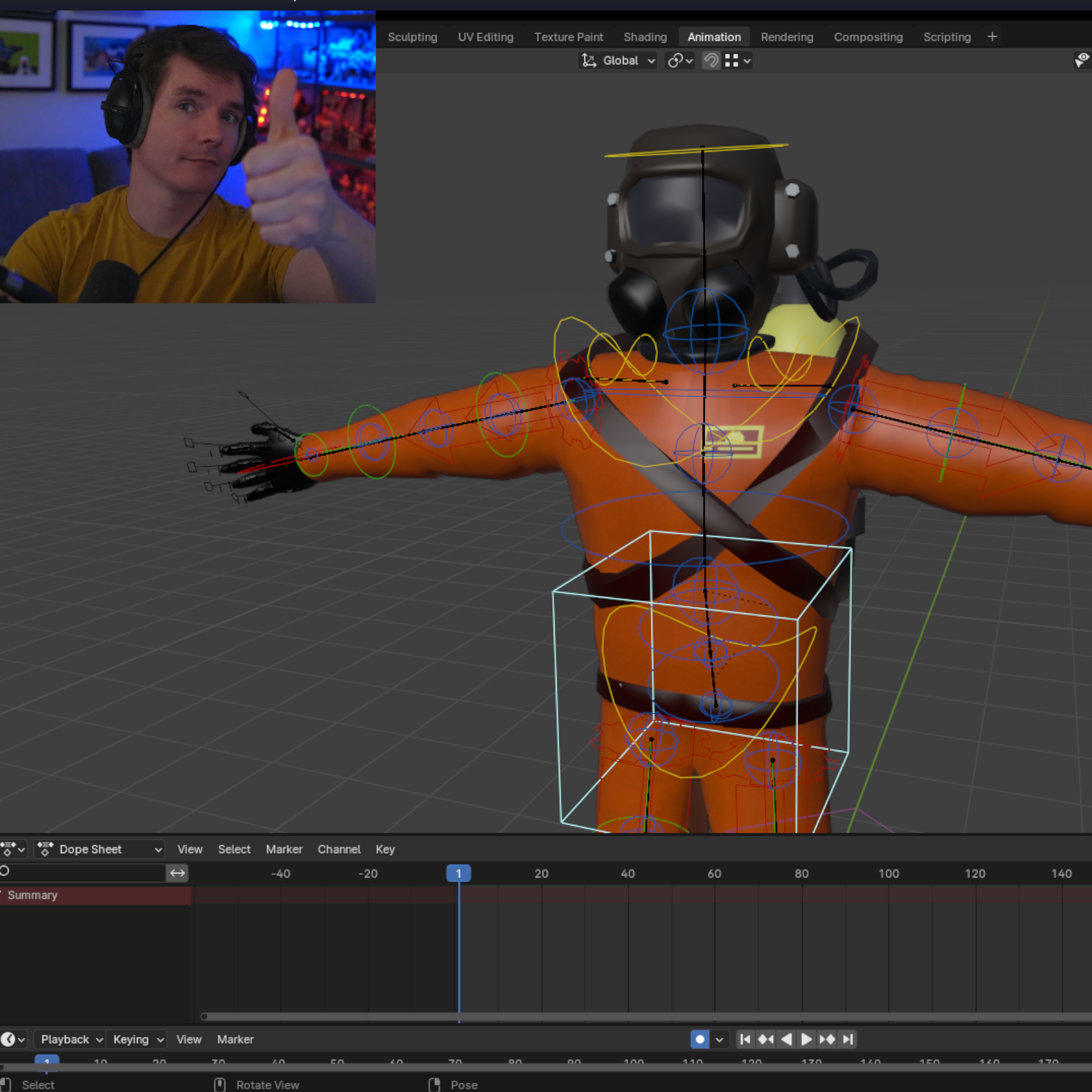Jump to previous keyframe

pos(765,1039)
